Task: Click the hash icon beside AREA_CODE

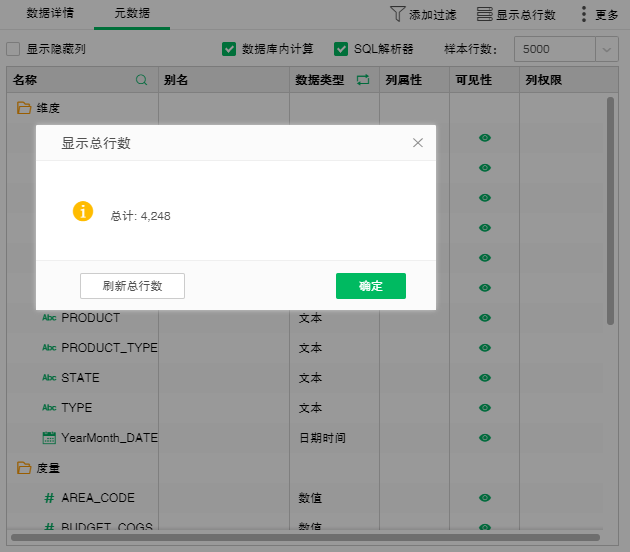Action: click(49, 498)
